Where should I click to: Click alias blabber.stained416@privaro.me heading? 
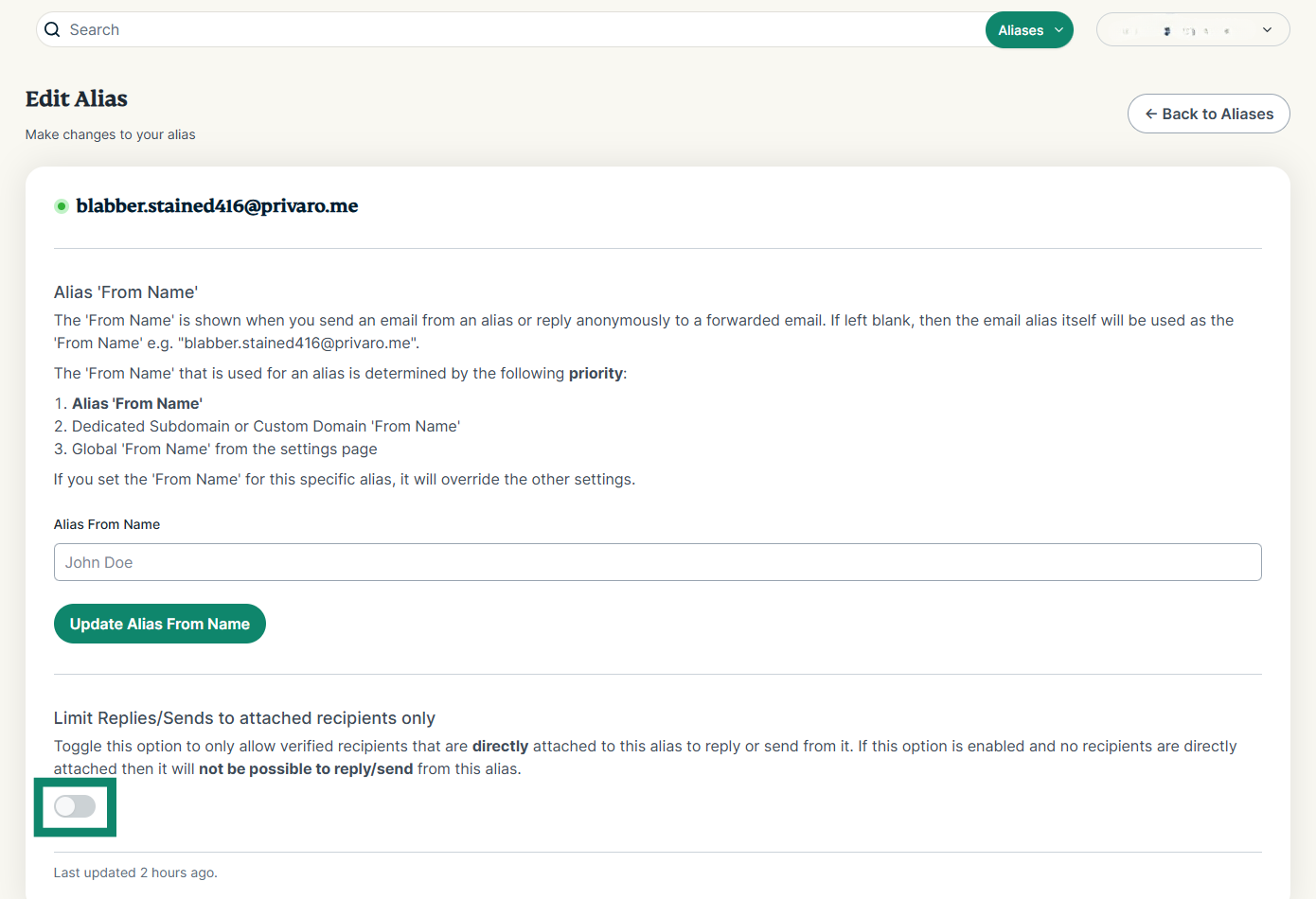coord(217,205)
